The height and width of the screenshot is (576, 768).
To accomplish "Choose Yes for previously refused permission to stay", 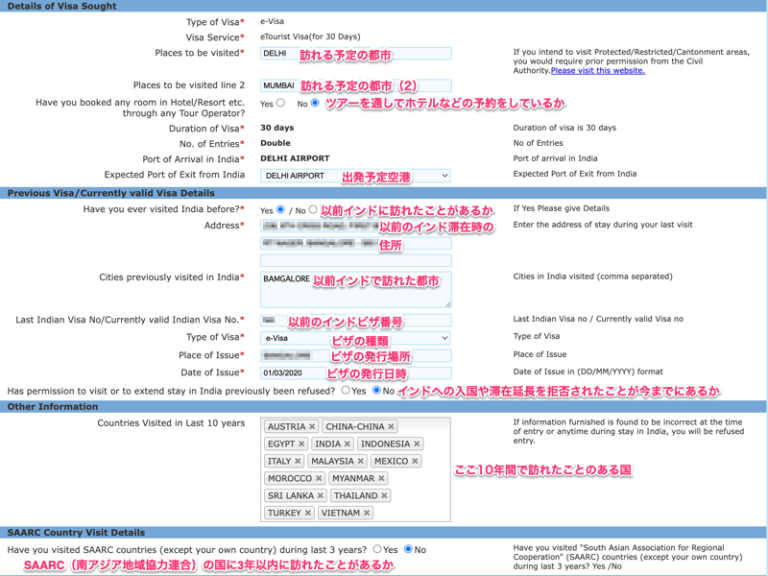I will pyautogui.click(x=345, y=390).
